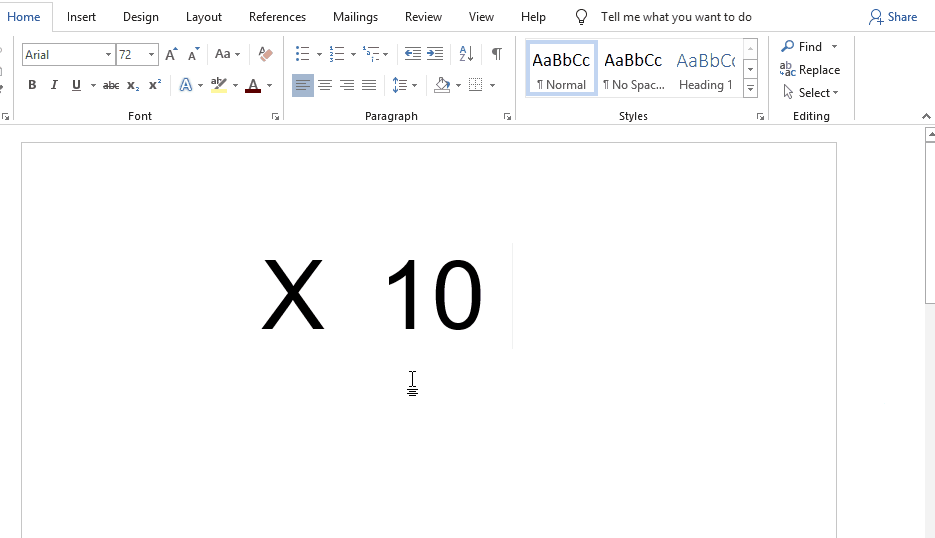
Task: Open References ribbon tab
Action: (x=277, y=17)
